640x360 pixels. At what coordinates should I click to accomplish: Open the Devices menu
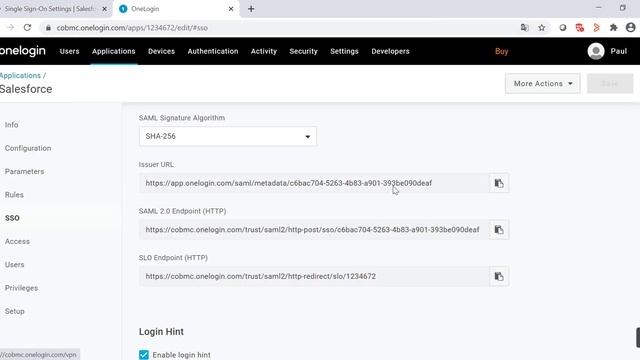(161, 51)
